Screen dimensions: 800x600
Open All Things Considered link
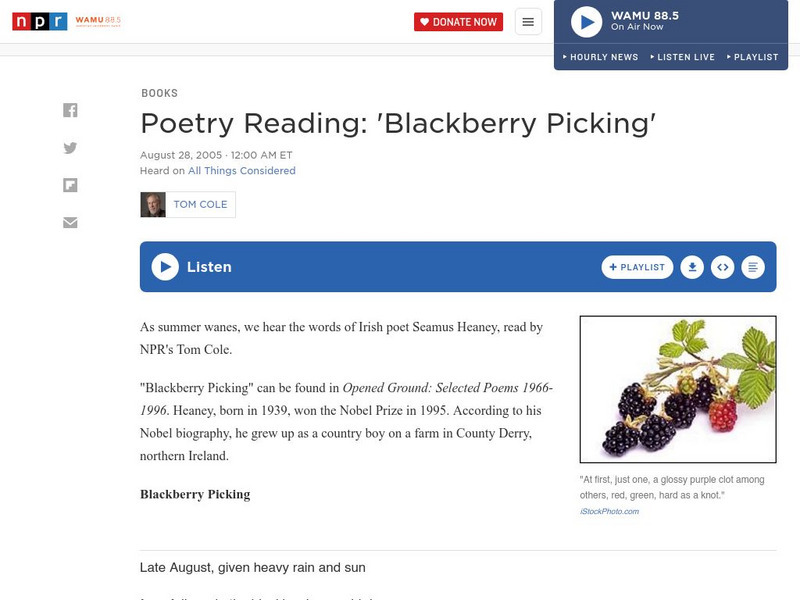[x=241, y=171]
